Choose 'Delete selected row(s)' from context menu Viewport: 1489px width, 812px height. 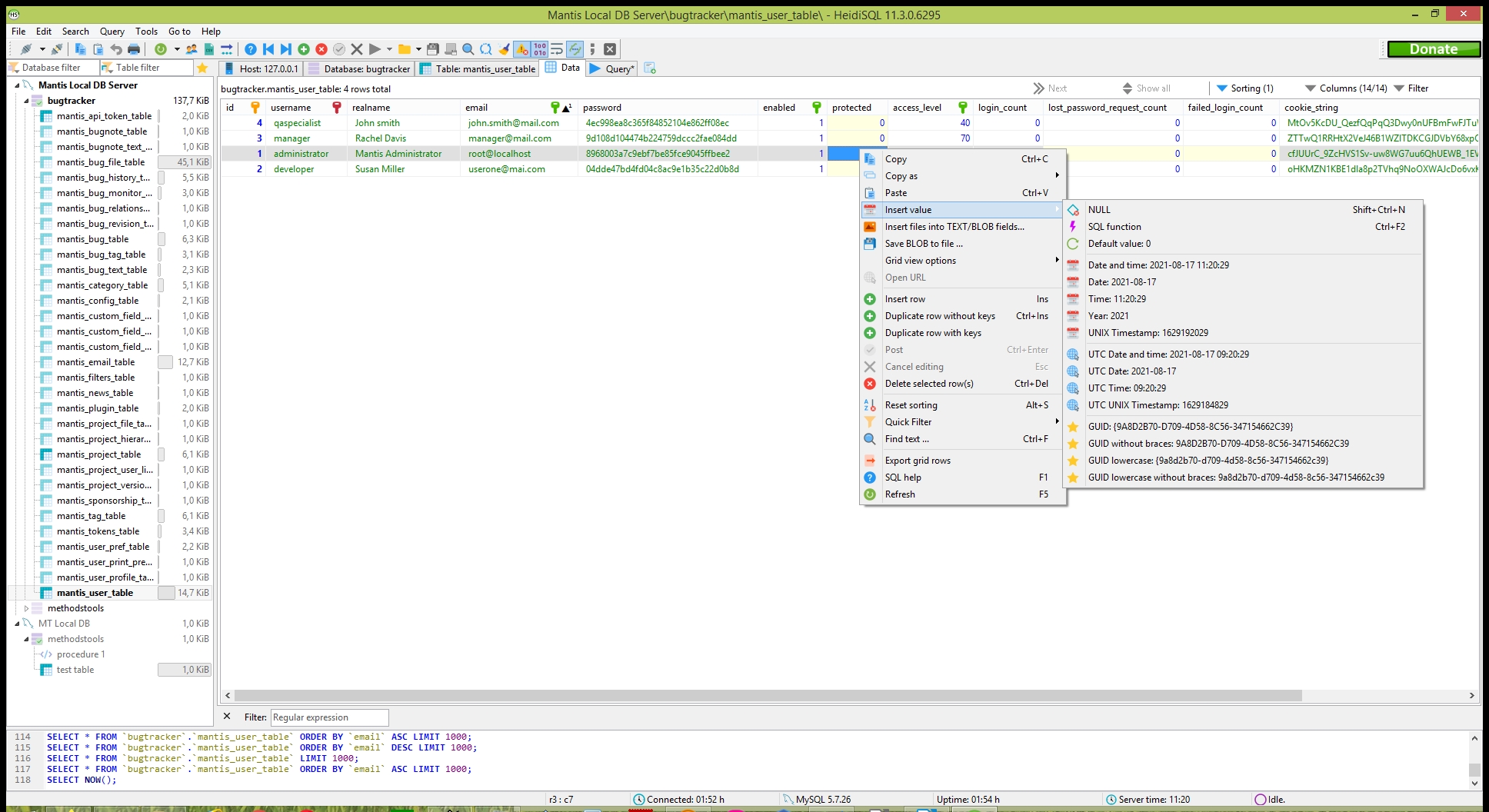point(929,384)
